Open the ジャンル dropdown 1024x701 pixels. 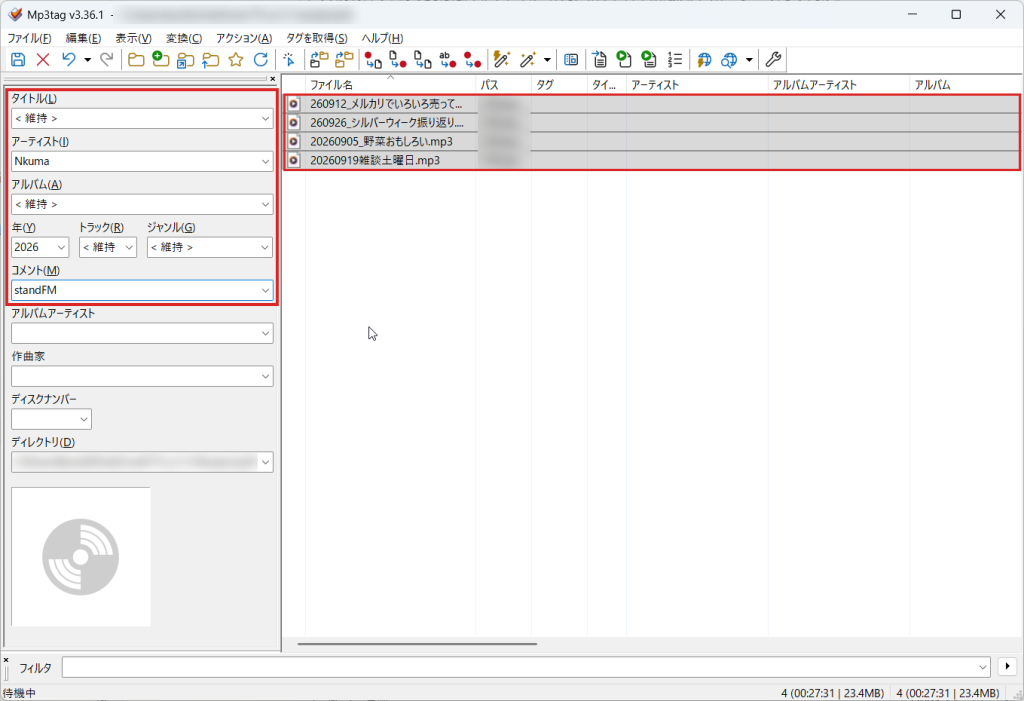tap(264, 248)
